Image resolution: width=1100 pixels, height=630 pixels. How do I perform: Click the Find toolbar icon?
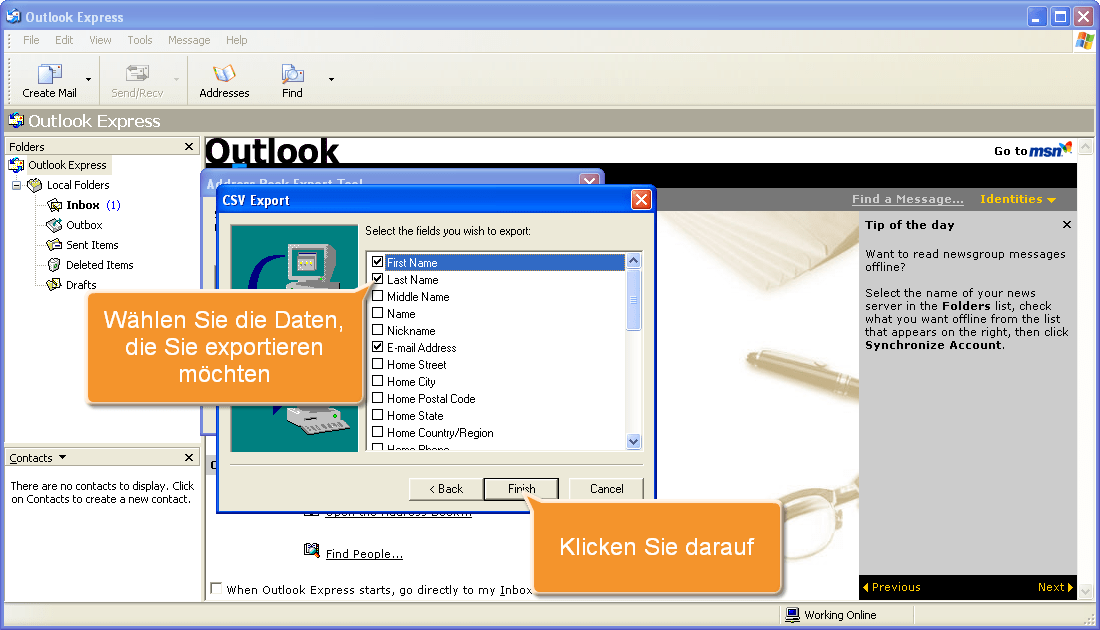[x=292, y=74]
